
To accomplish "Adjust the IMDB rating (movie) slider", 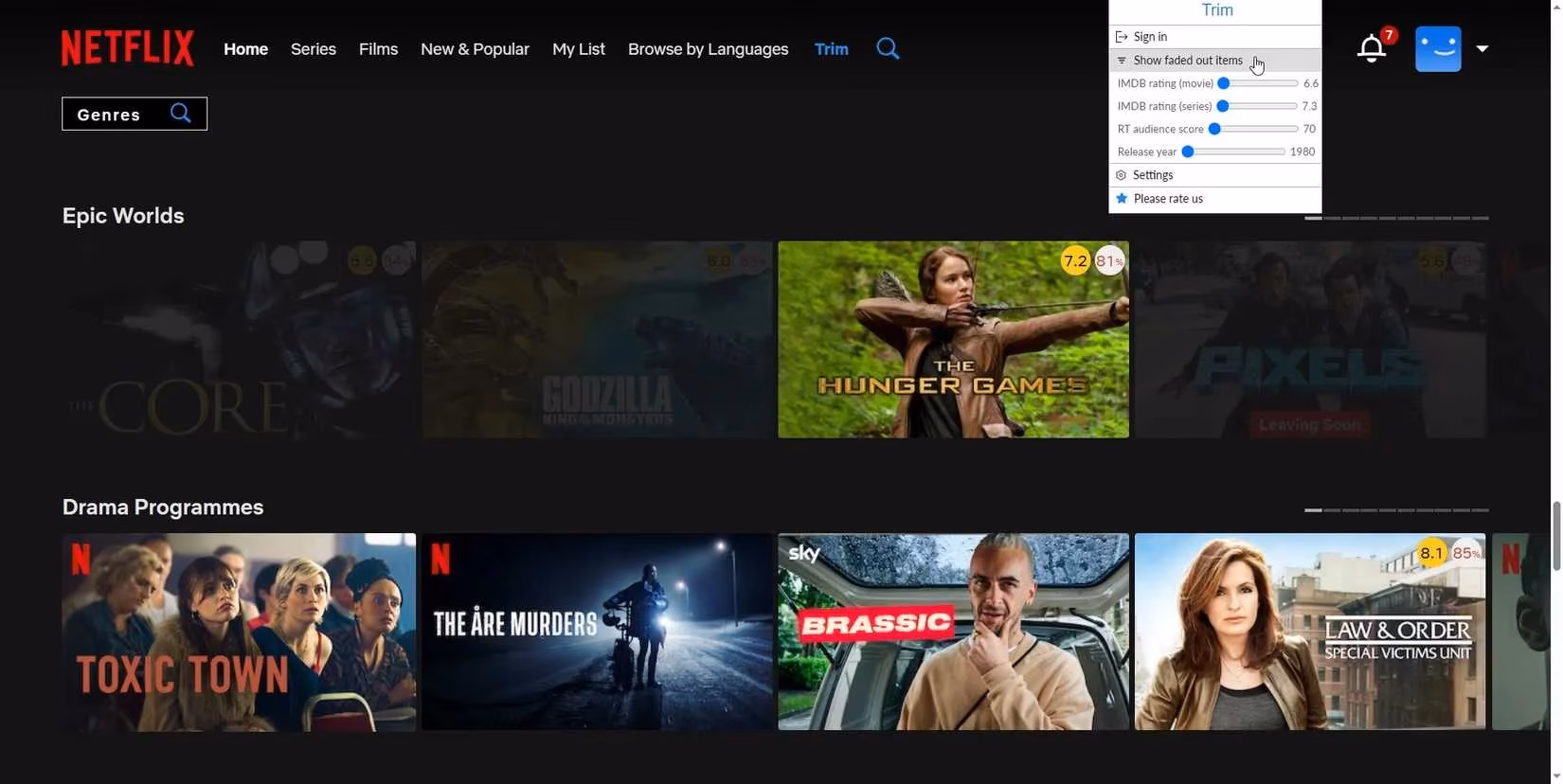I will coord(1258,83).
